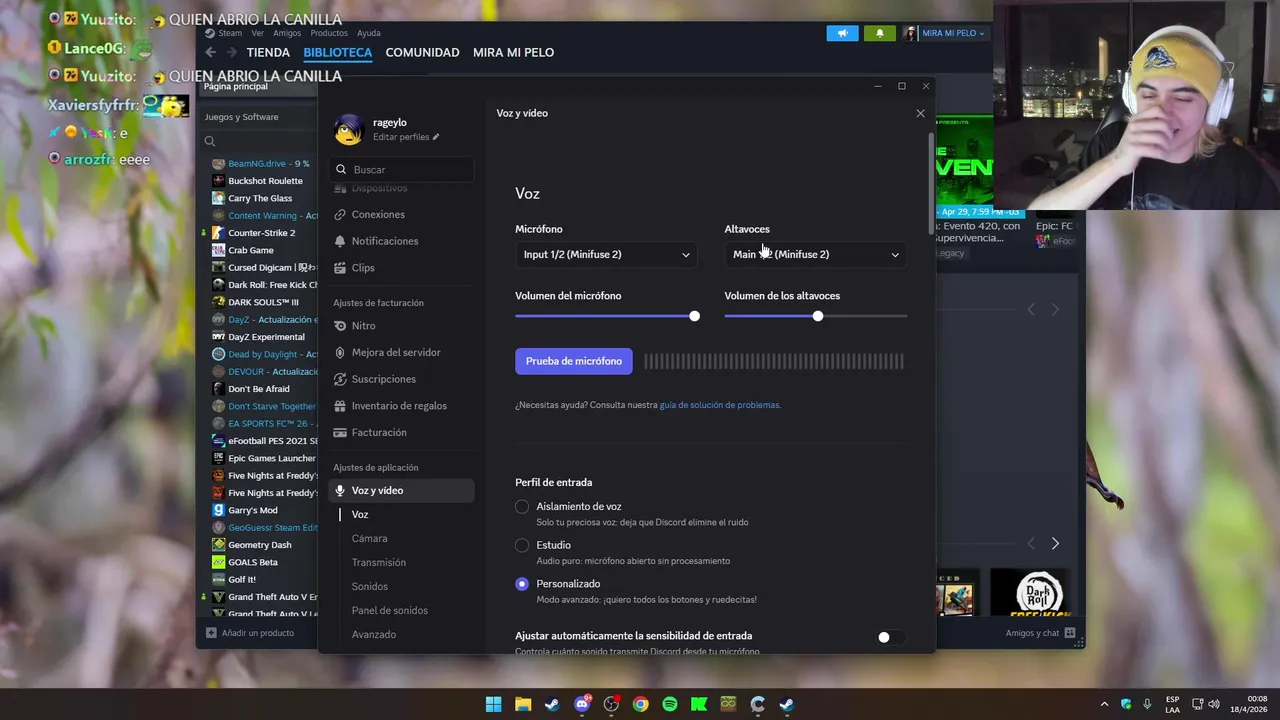Adjust the Volumen del micrófono slider handle
The image size is (1280, 720).
[x=694, y=316]
